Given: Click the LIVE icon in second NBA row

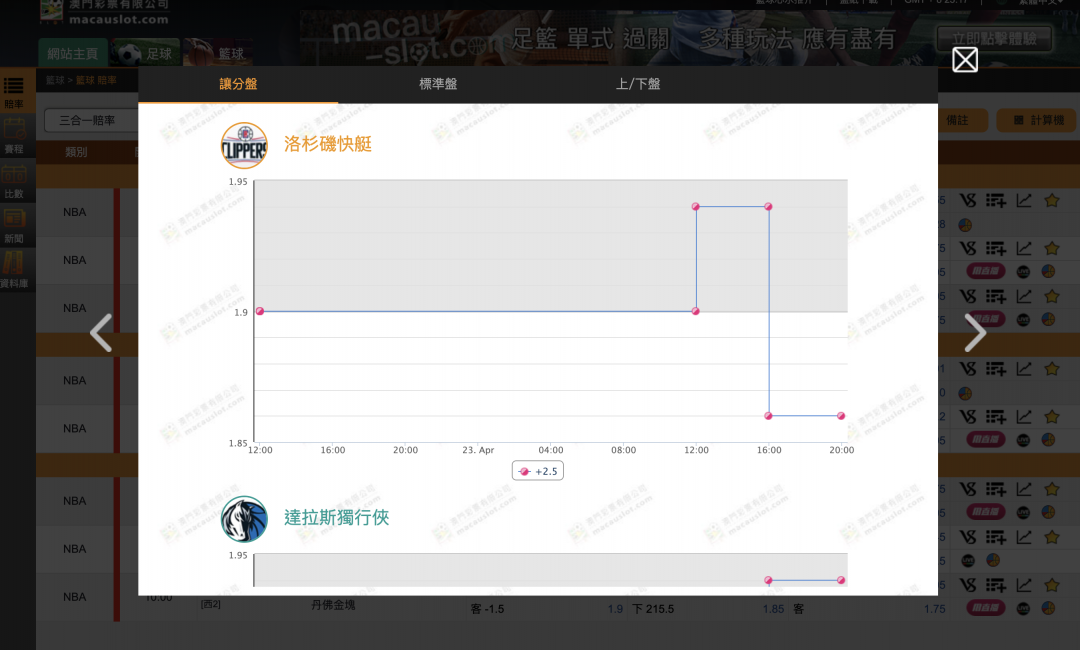Looking at the screenshot, I should [x=1024, y=271].
